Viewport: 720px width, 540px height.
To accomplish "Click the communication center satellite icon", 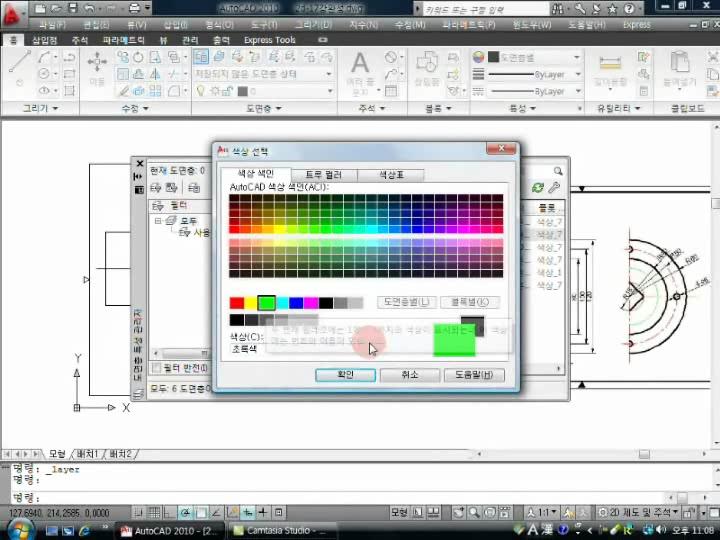I will coord(596,8).
